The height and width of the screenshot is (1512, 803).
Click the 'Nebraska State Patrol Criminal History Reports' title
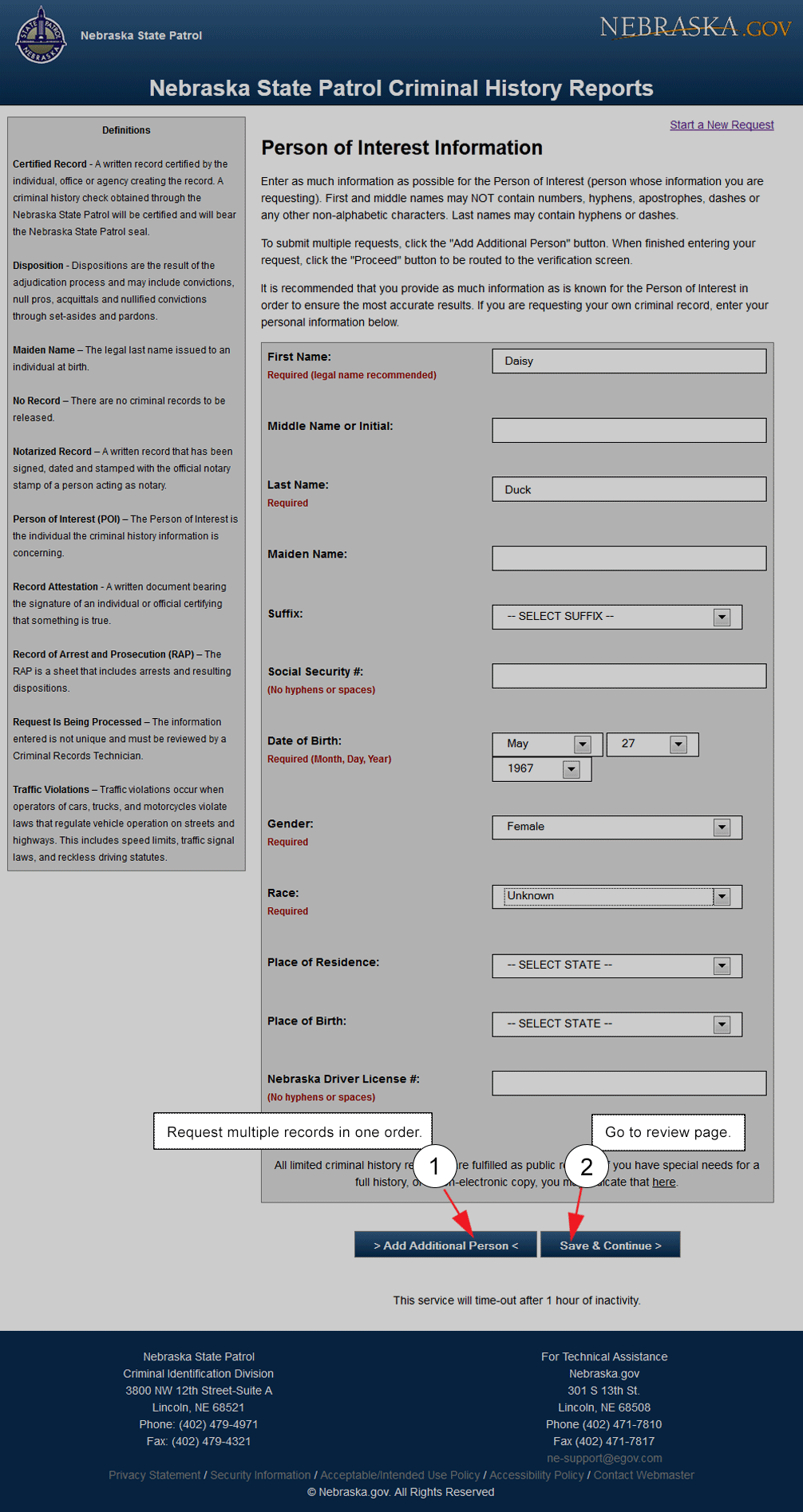pyautogui.click(x=401, y=88)
